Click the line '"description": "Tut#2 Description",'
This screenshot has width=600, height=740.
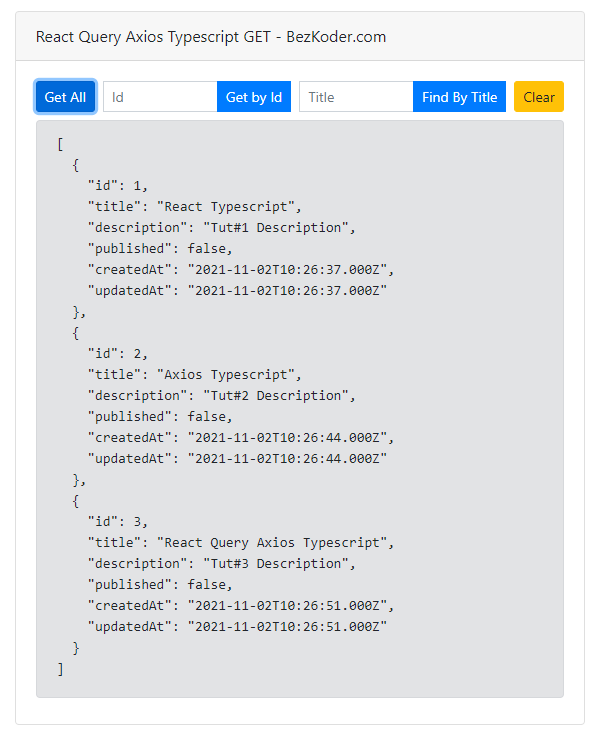click(x=221, y=395)
